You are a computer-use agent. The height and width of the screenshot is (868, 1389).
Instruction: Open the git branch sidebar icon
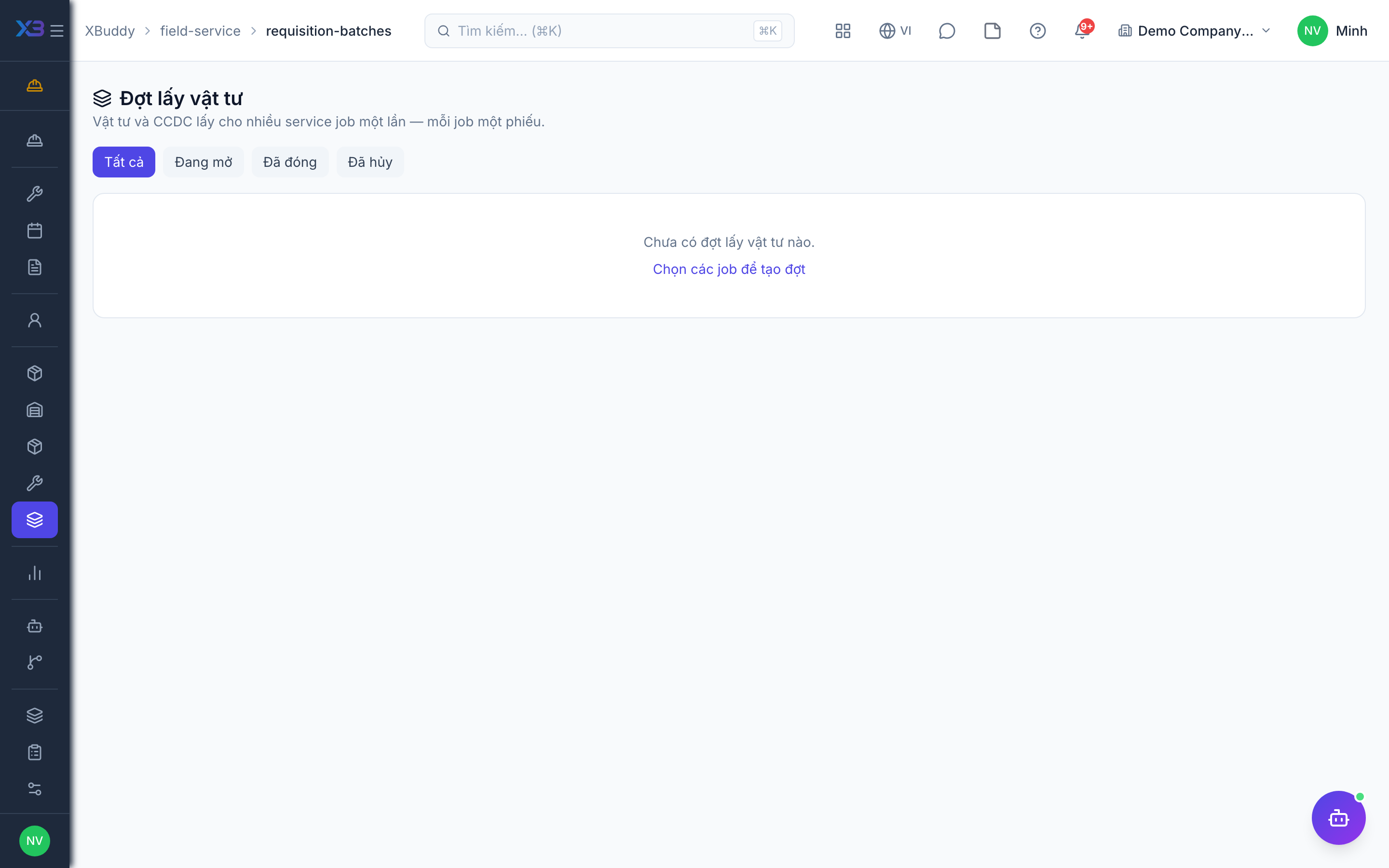34,663
